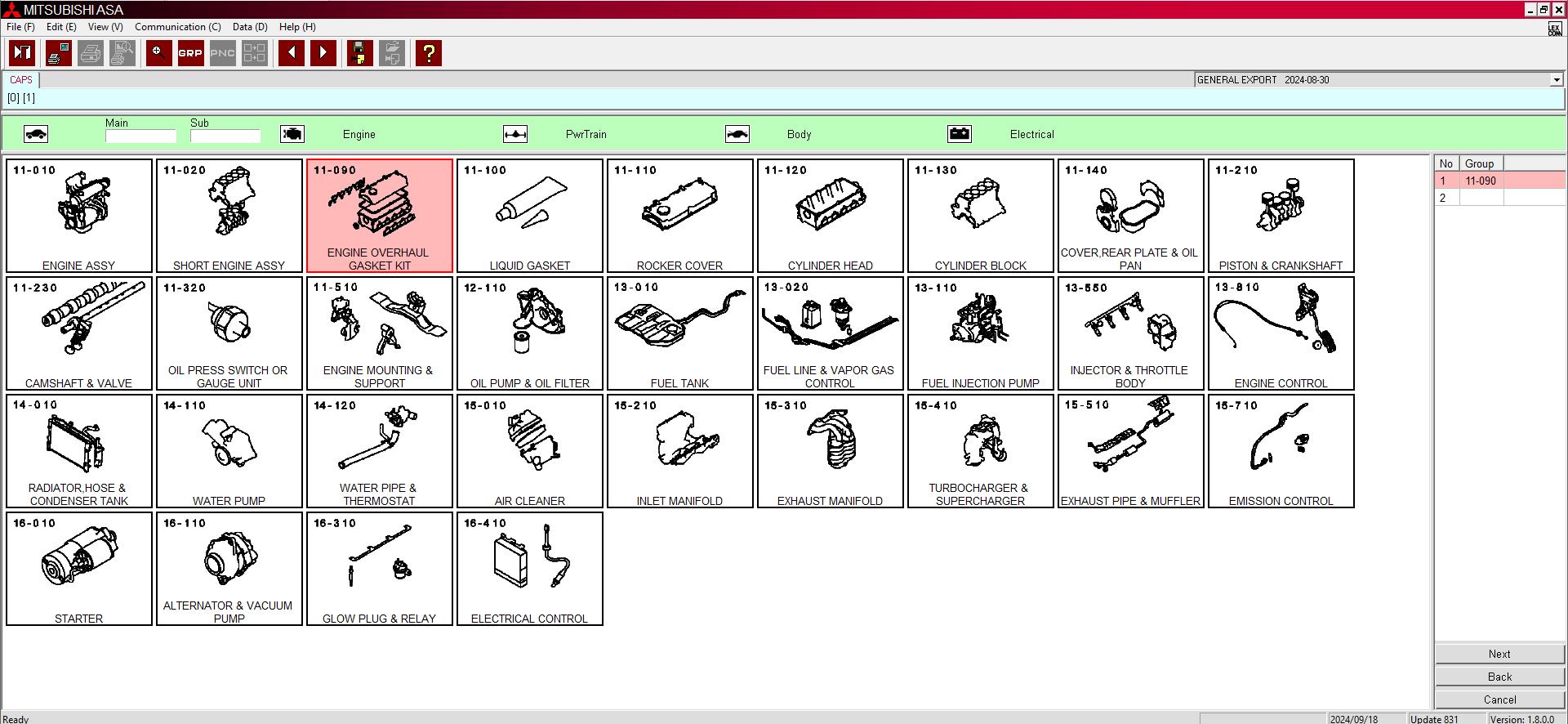The height and width of the screenshot is (724, 1568).
Task: Click the GRP group toolbar button
Action: pyautogui.click(x=190, y=53)
